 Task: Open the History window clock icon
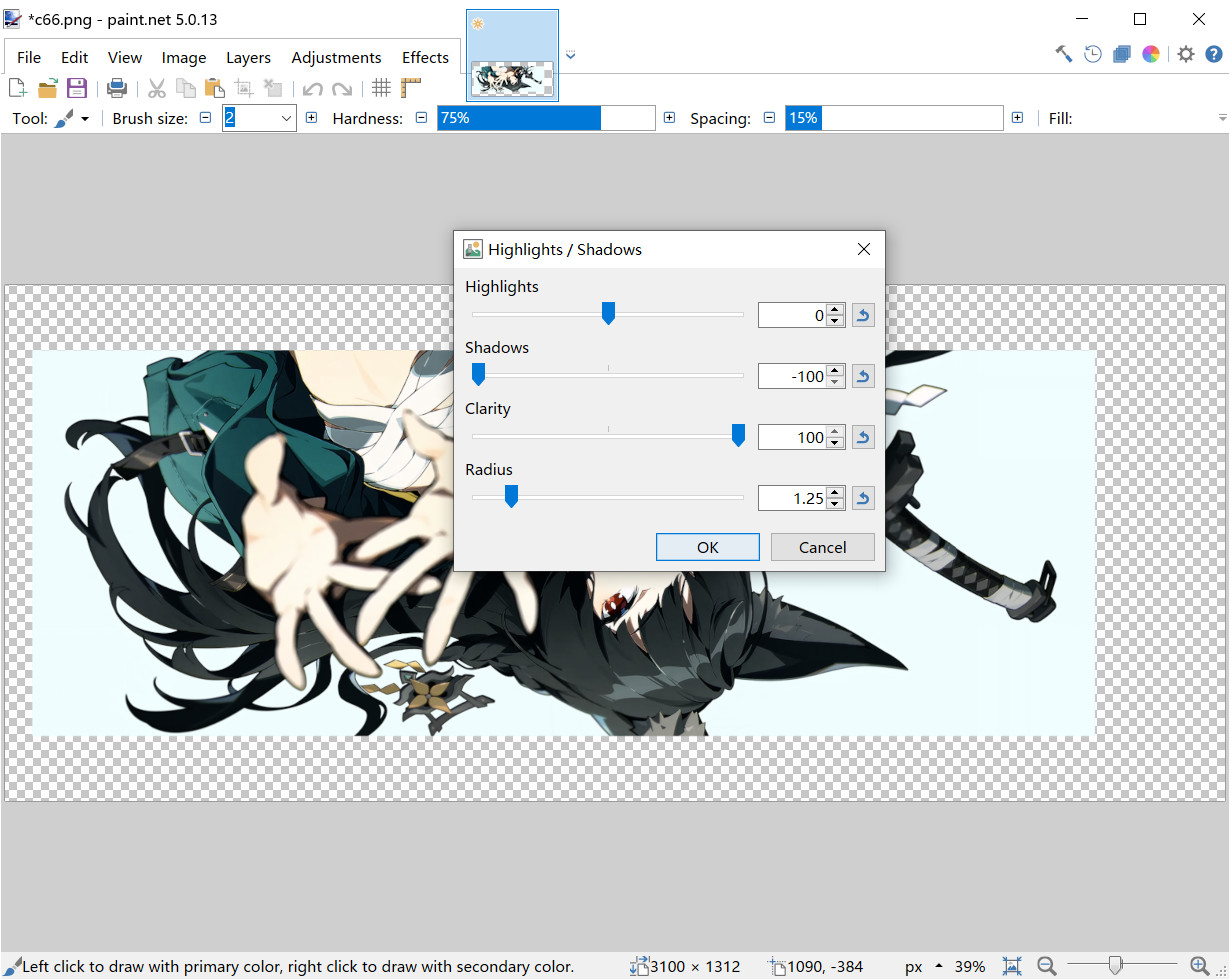pyautogui.click(x=1093, y=54)
